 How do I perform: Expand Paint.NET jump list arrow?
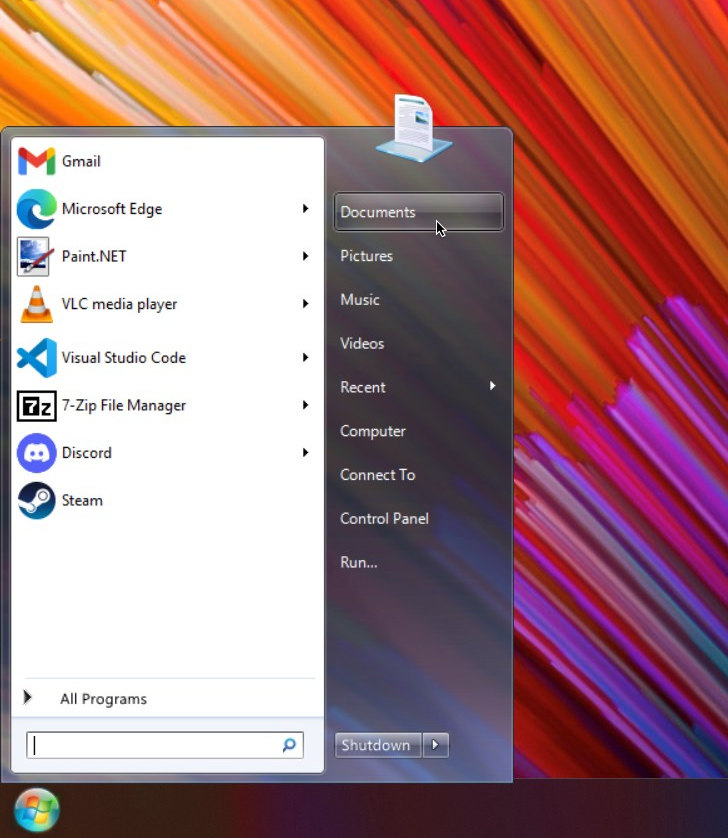pos(305,256)
